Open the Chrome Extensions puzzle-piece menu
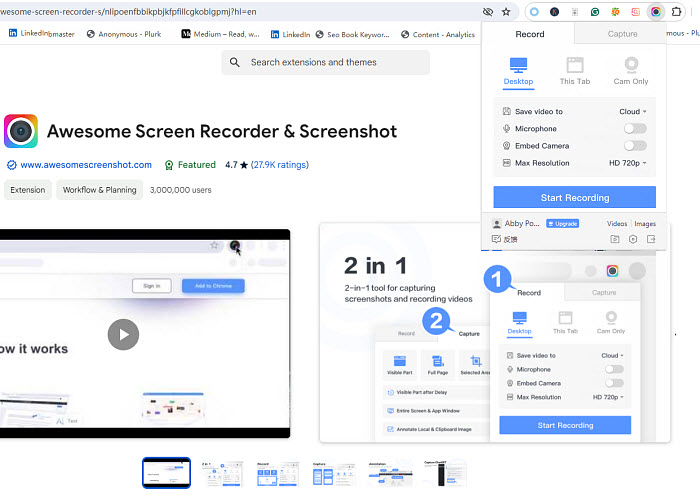The image size is (700, 504). point(676,12)
